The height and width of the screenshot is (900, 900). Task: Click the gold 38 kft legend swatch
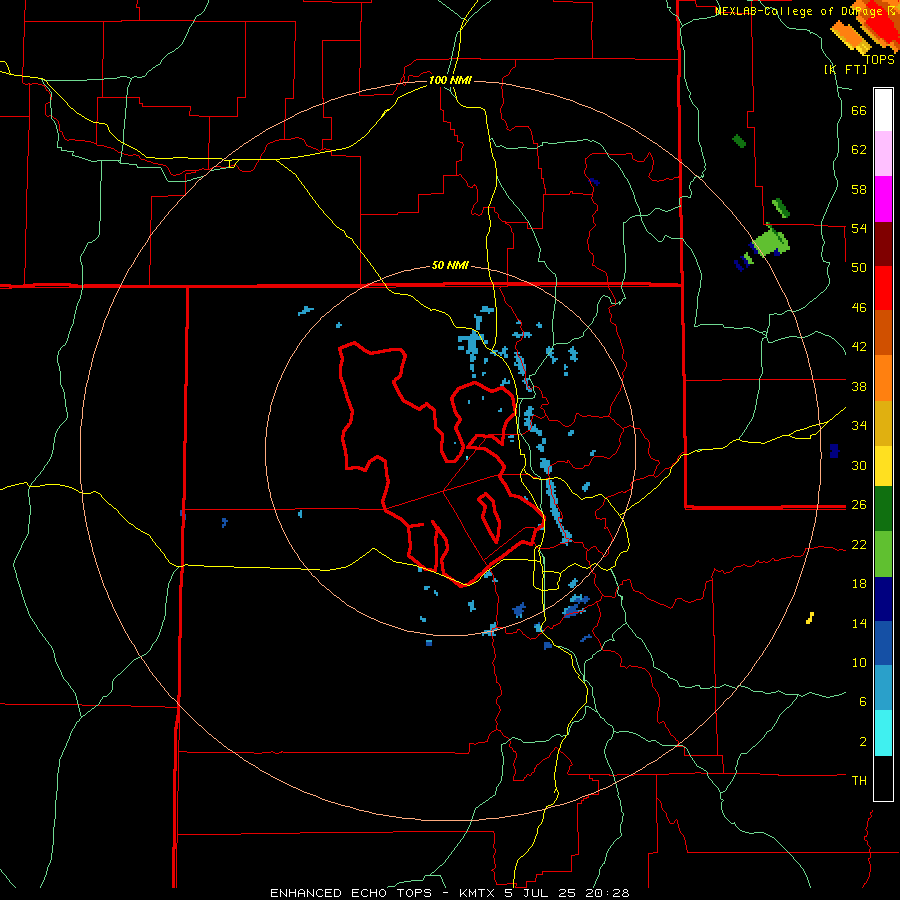point(883,423)
